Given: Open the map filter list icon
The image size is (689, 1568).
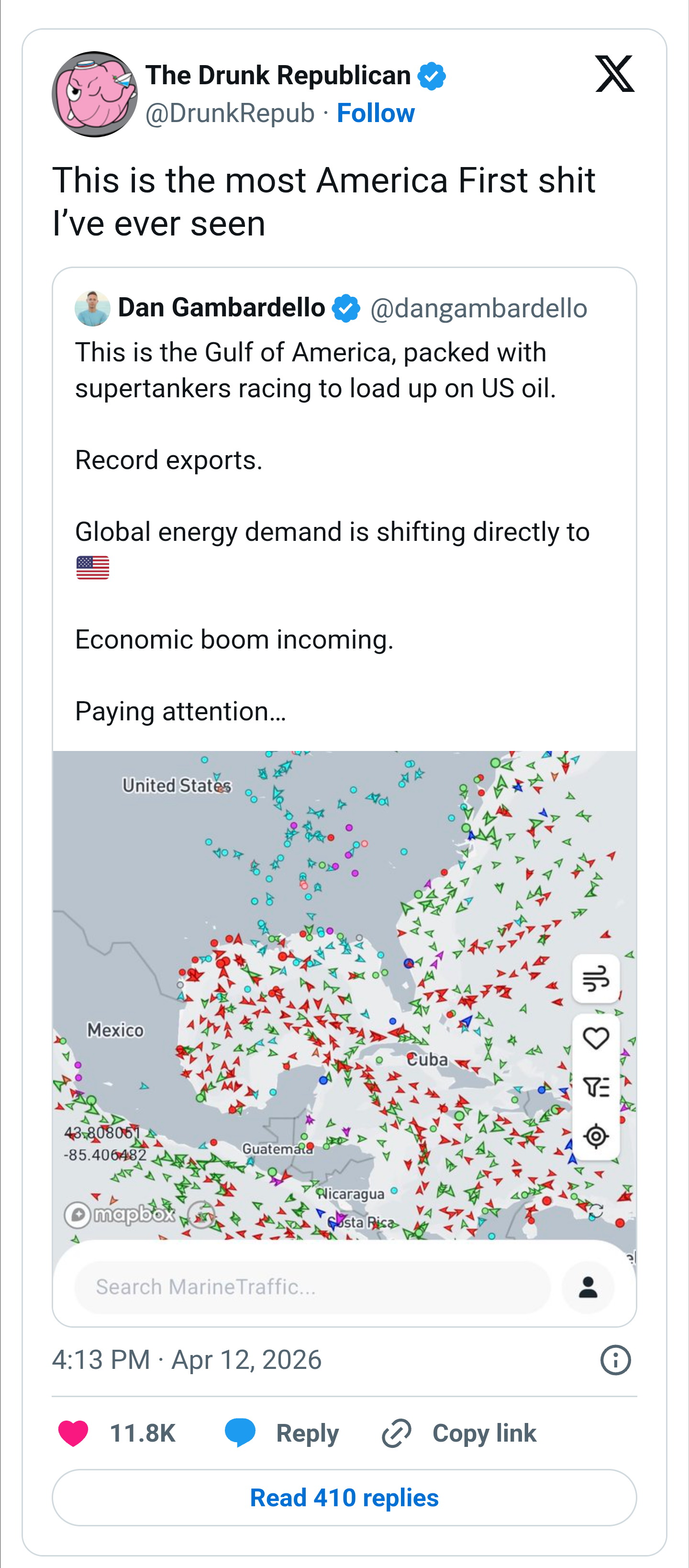Looking at the screenshot, I should click(x=596, y=1087).
